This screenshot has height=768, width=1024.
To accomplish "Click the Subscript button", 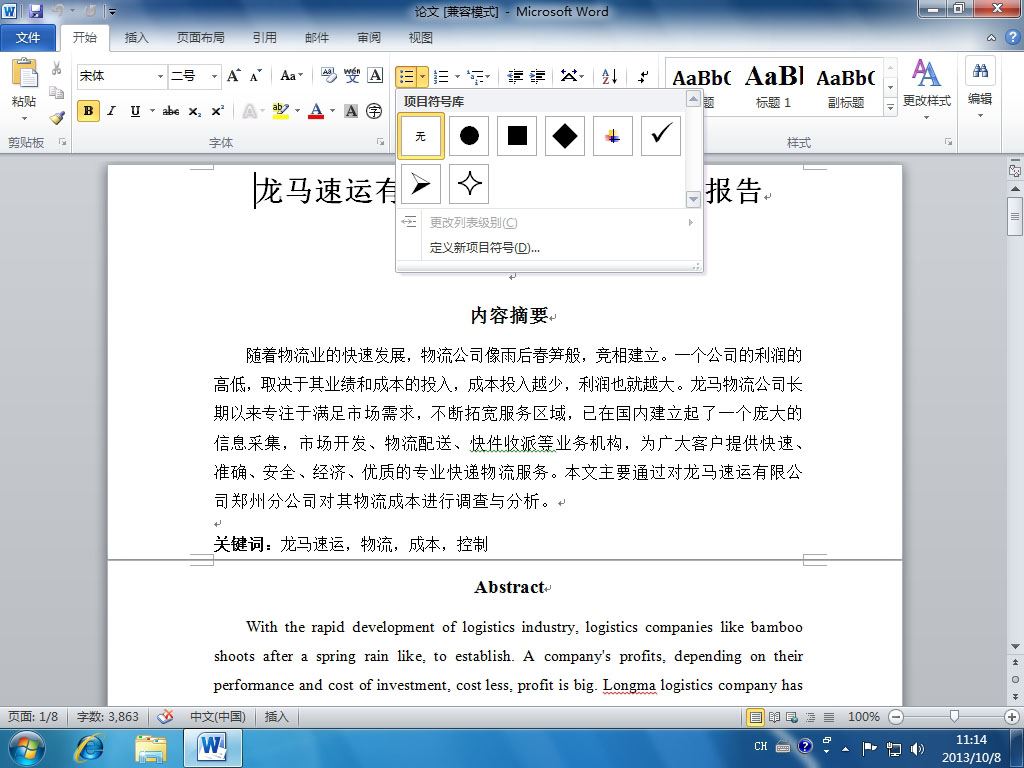I will click(195, 112).
